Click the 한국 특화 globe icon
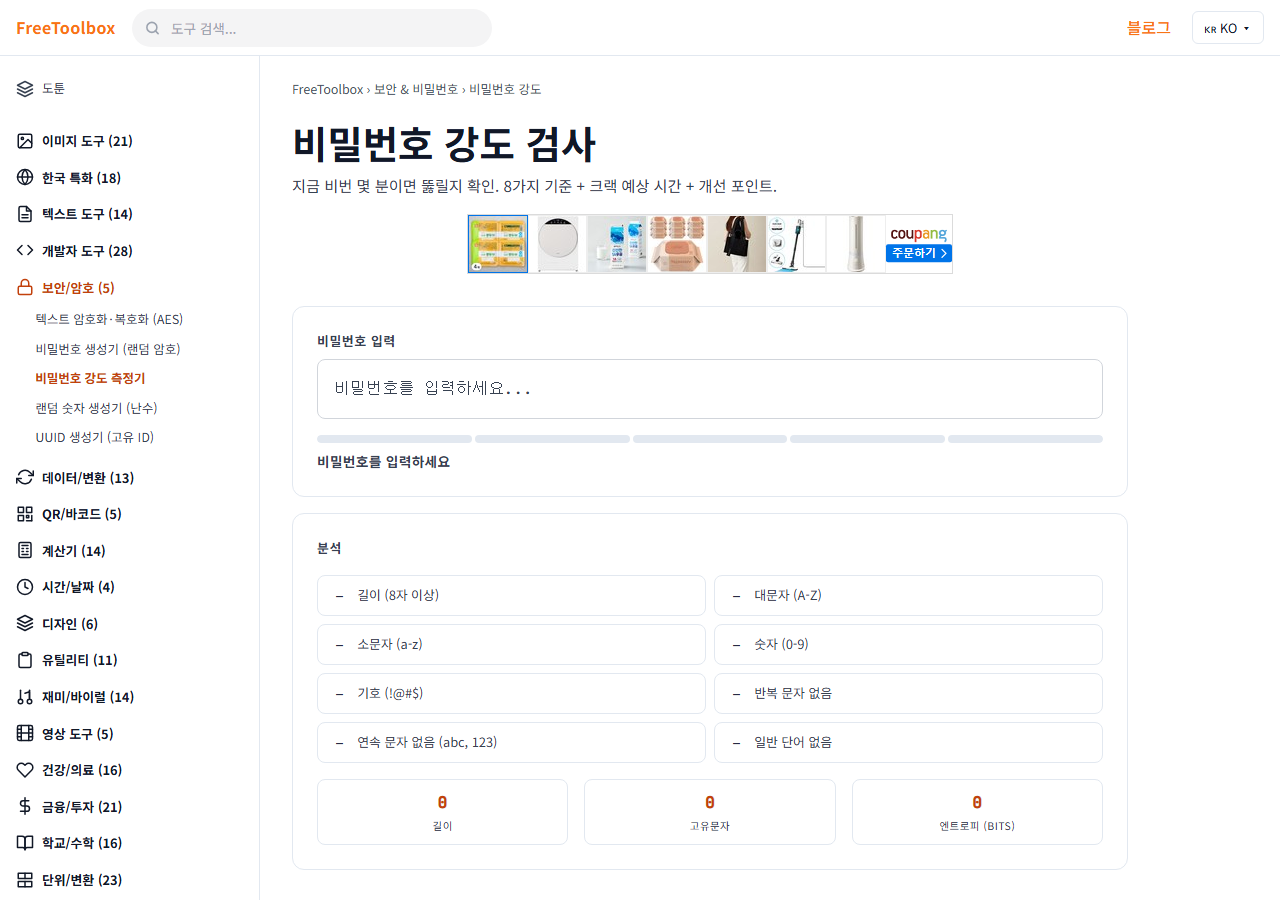Image resolution: width=1280 pixels, height=900 pixels. click(25, 178)
